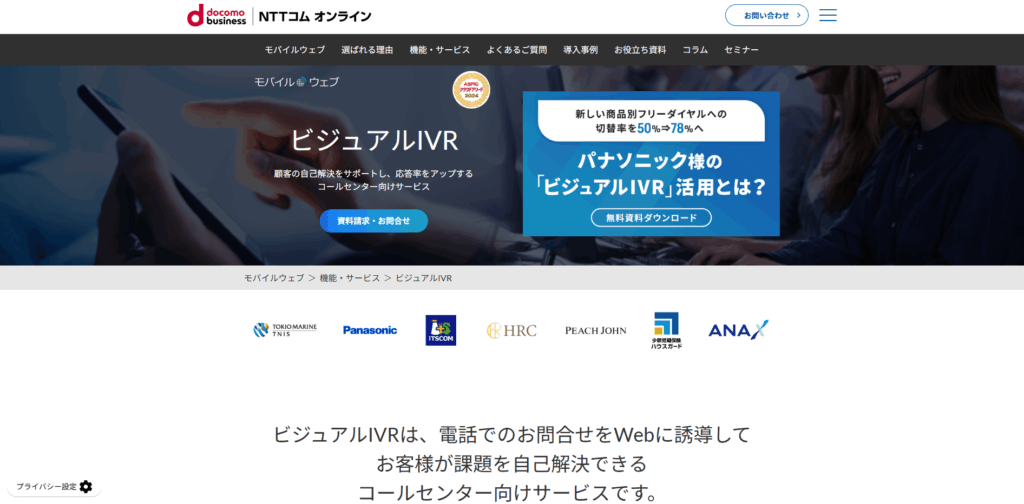Click the ASPIC award badge
Viewport: 1024px width, 504px height.
pyautogui.click(x=471, y=90)
